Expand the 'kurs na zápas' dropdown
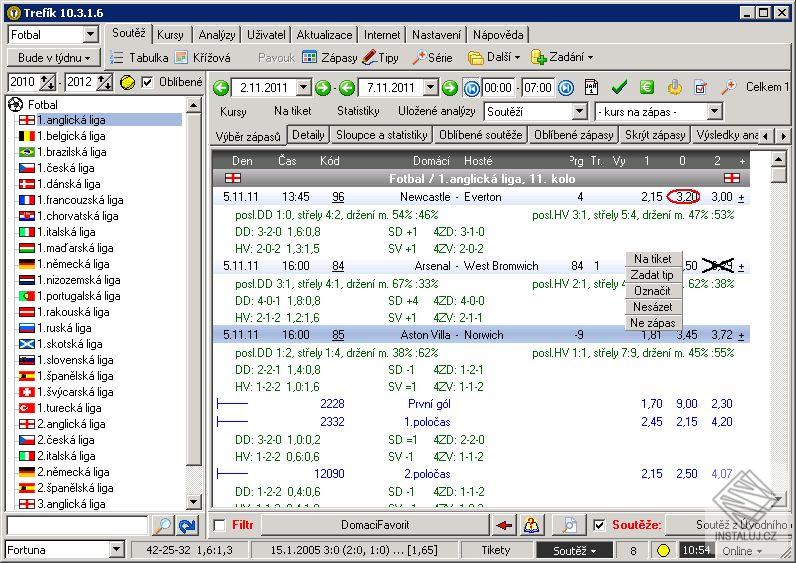 pos(714,112)
